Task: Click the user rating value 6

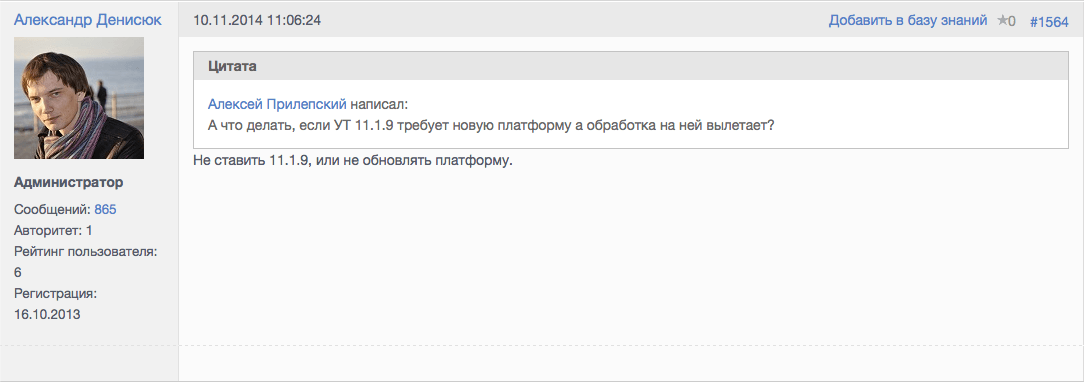Action: coord(18,272)
